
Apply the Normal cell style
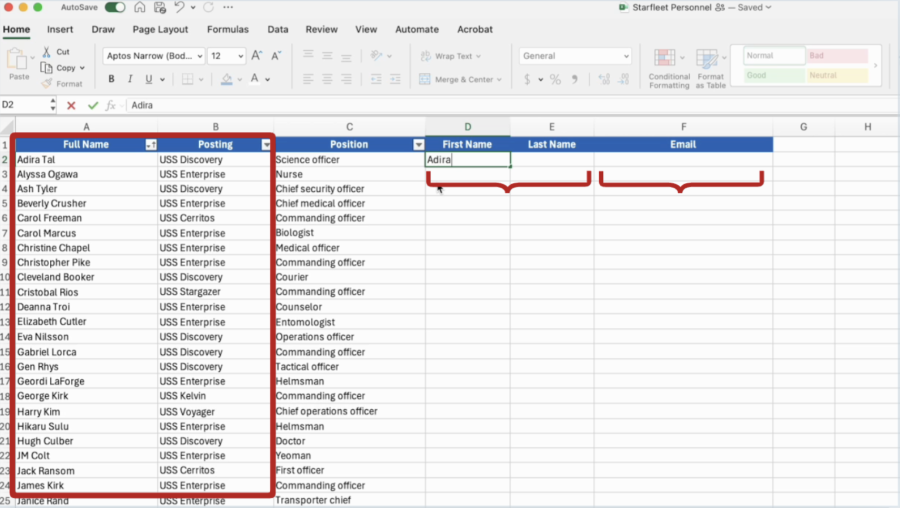(774, 56)
